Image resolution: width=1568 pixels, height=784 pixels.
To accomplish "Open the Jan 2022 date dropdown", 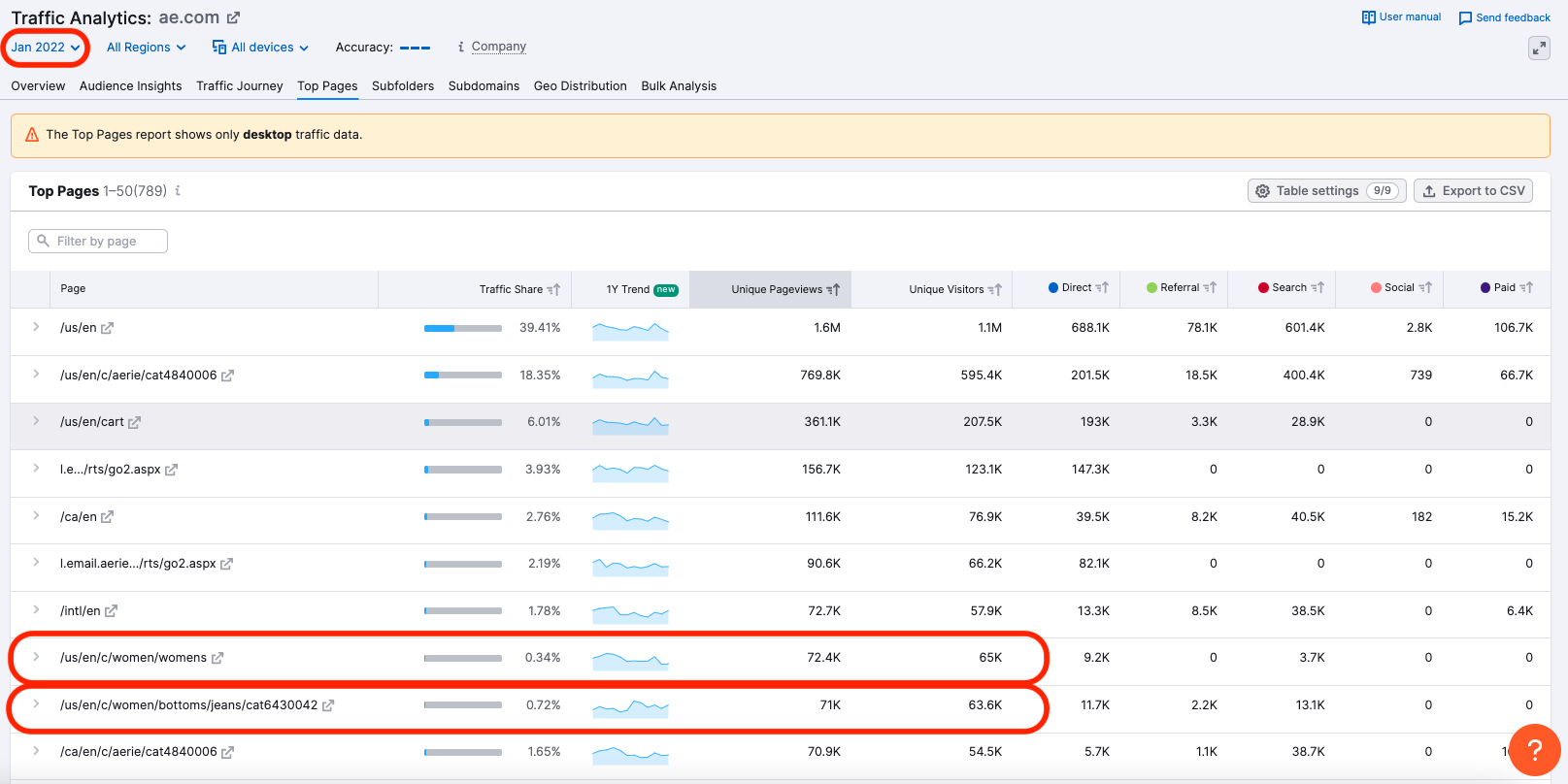I will (x=46, y=48).
